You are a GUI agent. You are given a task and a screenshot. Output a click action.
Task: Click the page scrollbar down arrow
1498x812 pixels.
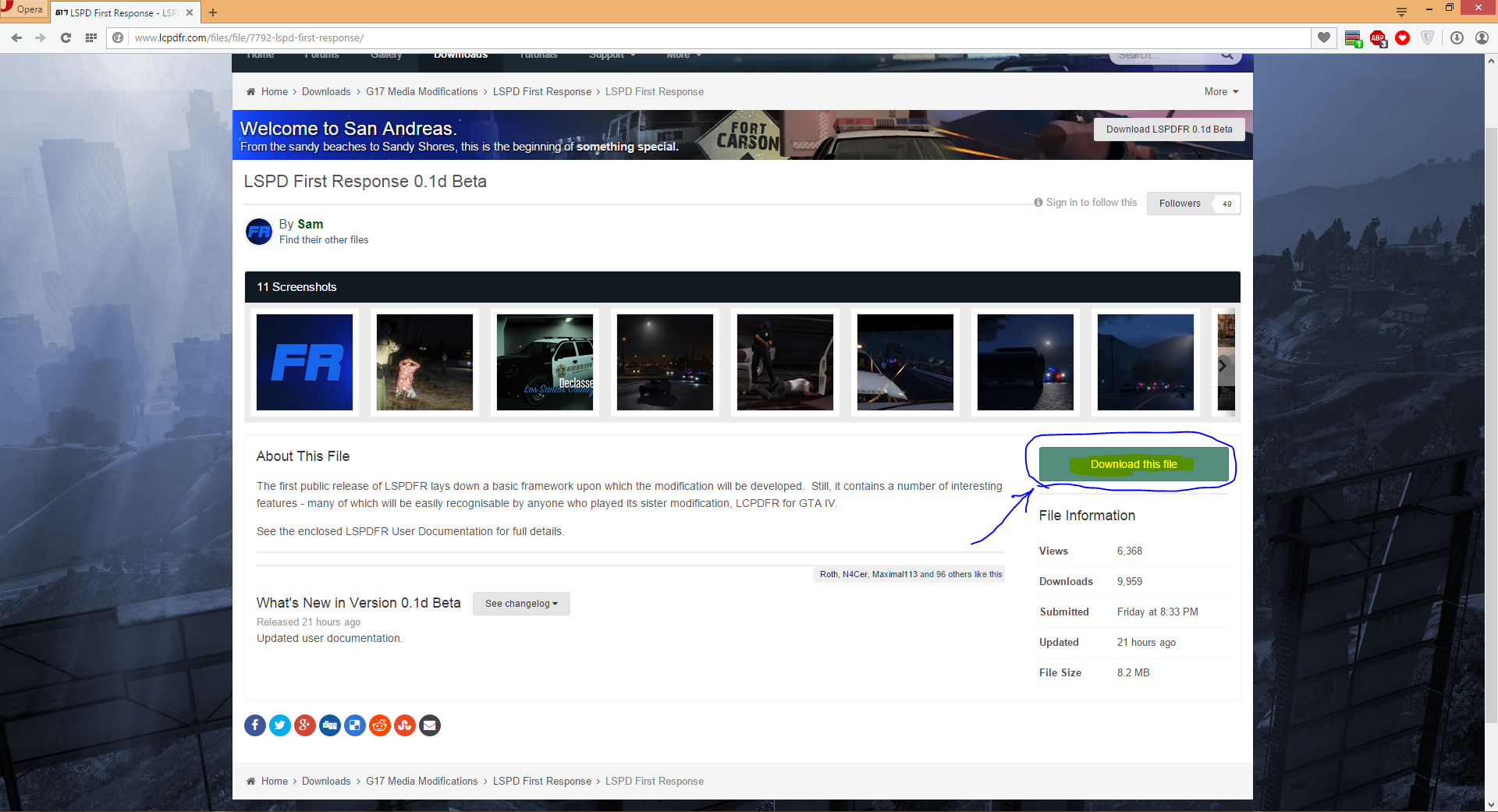1491,805
